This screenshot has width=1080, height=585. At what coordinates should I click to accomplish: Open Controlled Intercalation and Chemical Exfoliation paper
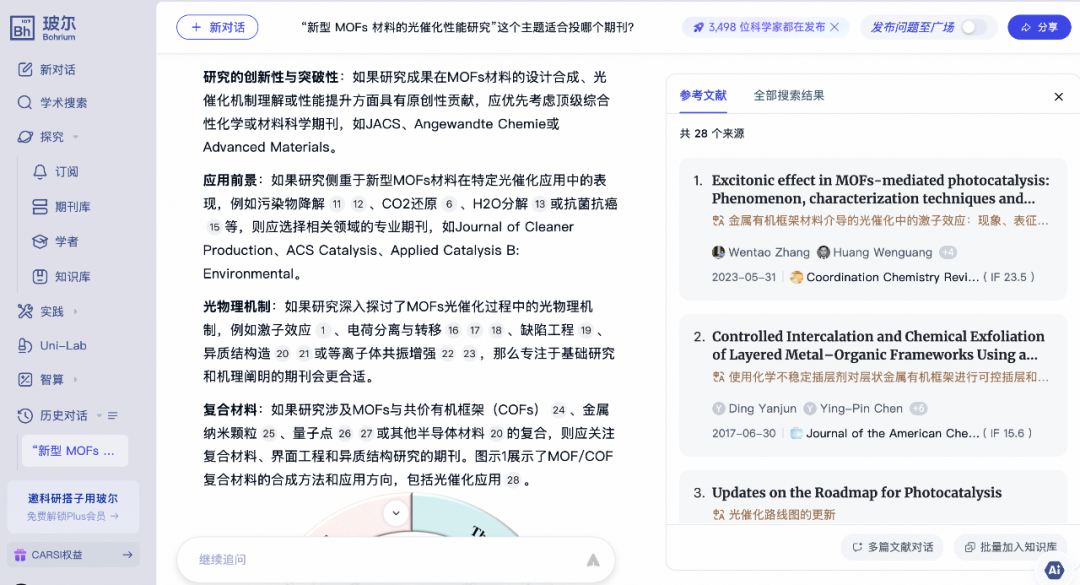[x=878, y=346]
